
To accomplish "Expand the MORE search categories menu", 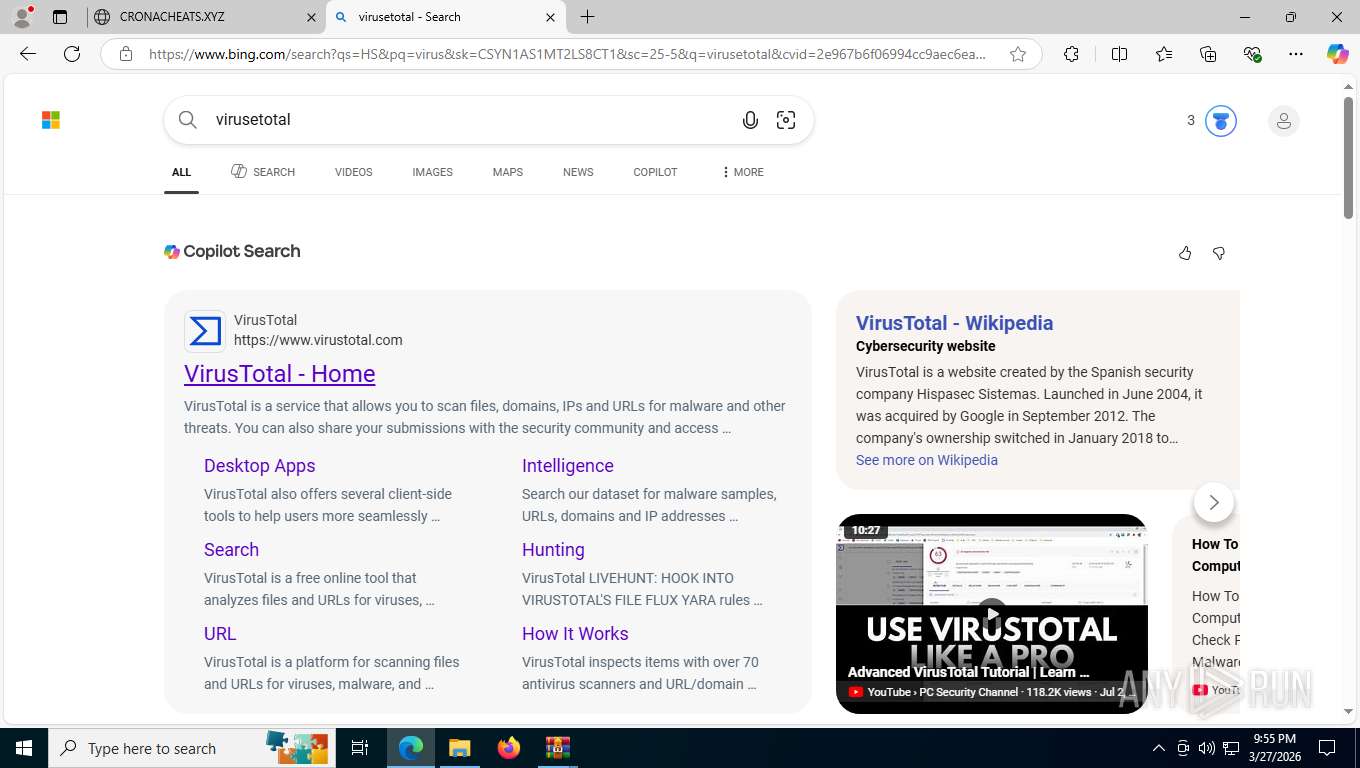I will coord(742,172).
